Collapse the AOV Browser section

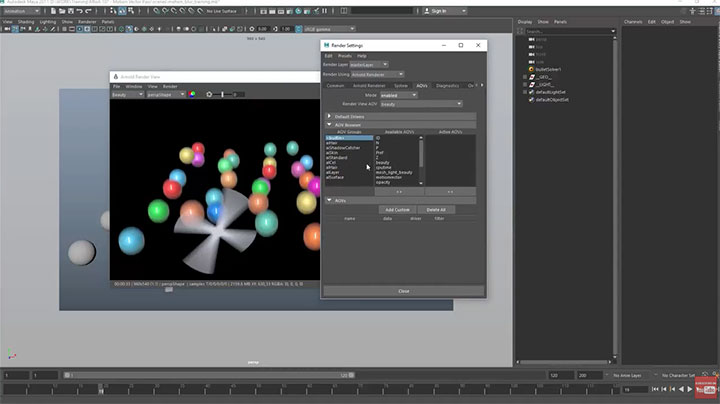click(329, 125)
